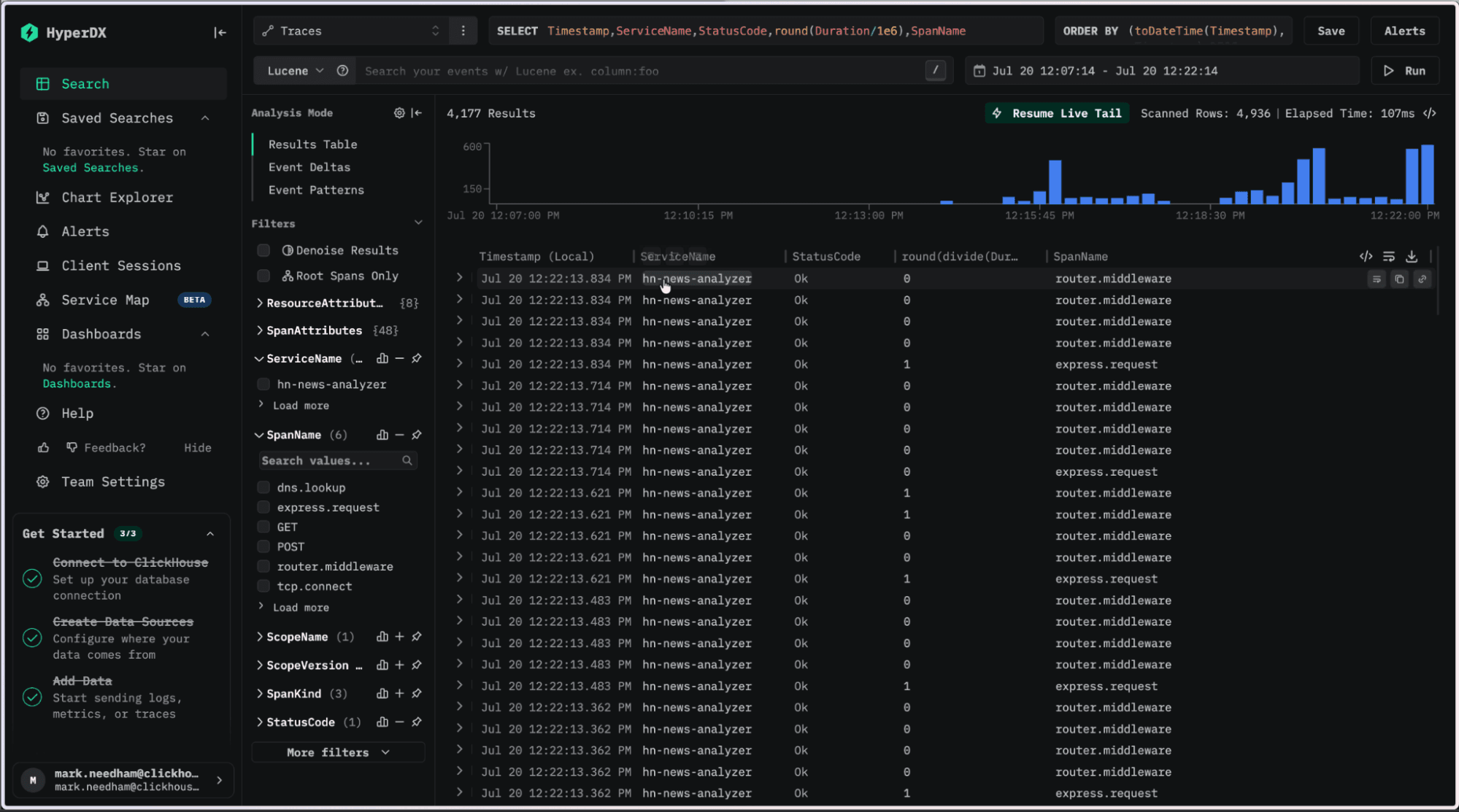Image resolution: width=1459 pixels, height=812 pixels.
Task: Check the tcp.connect span filter
Action: click(263, 586)
